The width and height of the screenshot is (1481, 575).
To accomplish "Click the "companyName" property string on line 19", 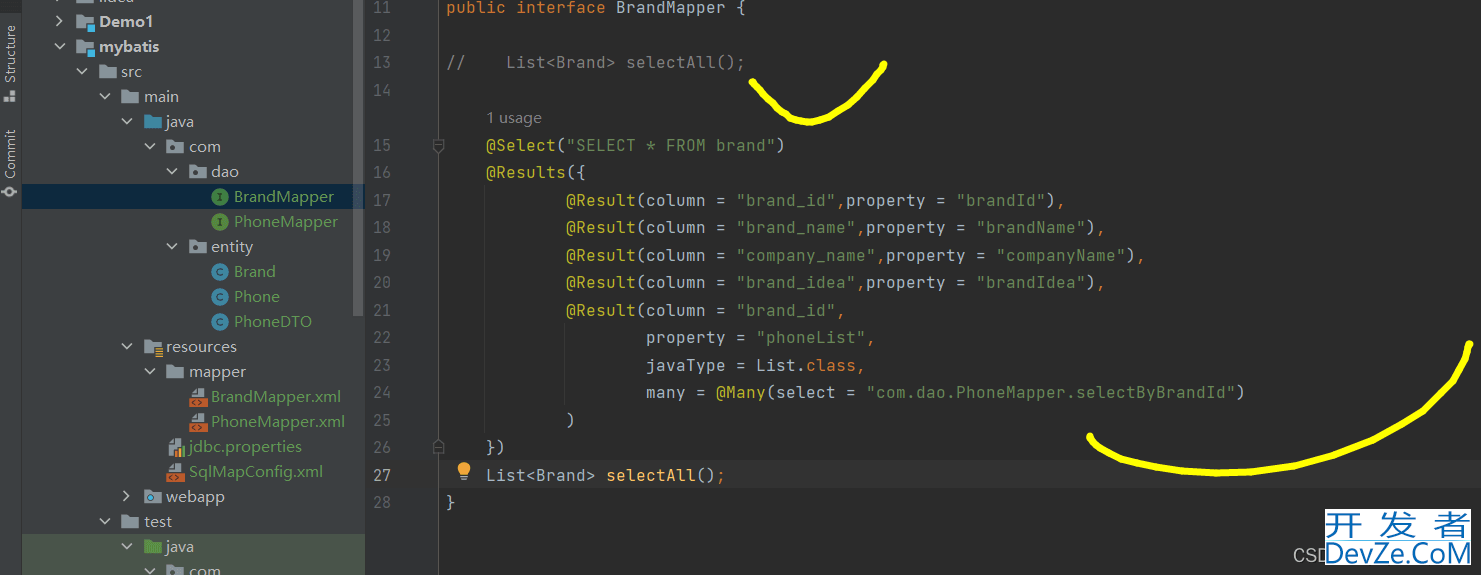I will point(1060,255).
